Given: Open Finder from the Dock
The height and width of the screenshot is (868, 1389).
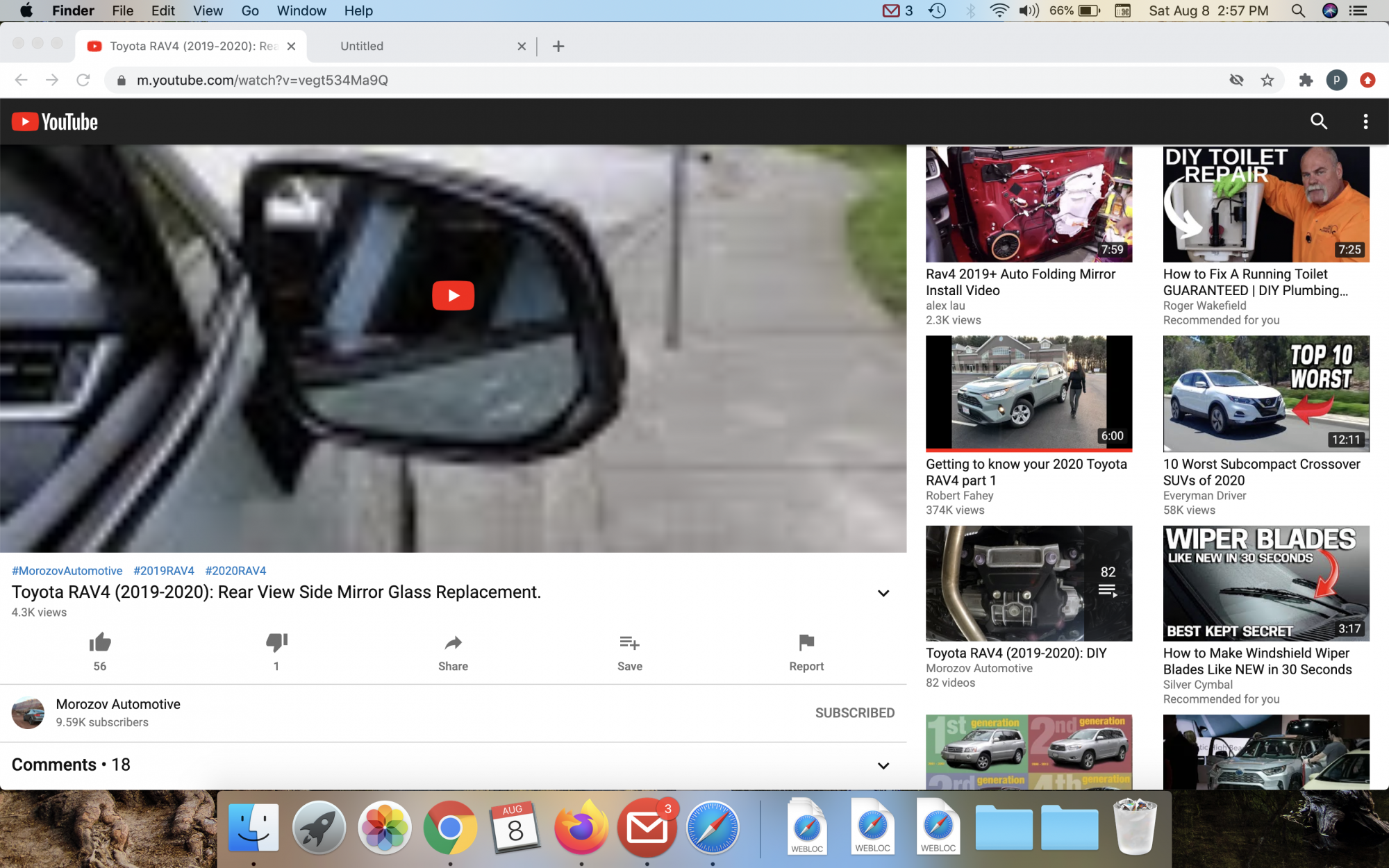Looking at the screenshot, I should point(253,828).
